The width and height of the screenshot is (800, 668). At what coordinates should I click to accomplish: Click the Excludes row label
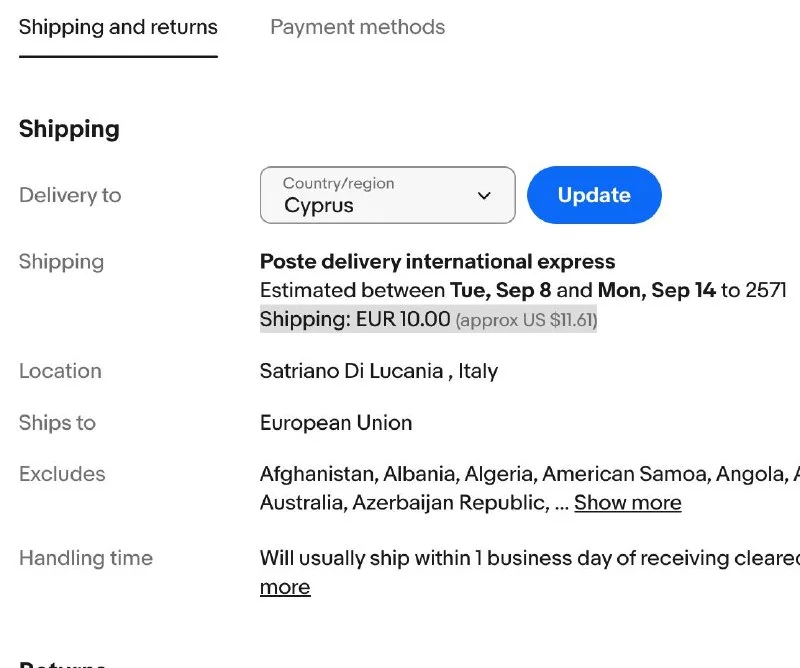(x=62, y=474)
